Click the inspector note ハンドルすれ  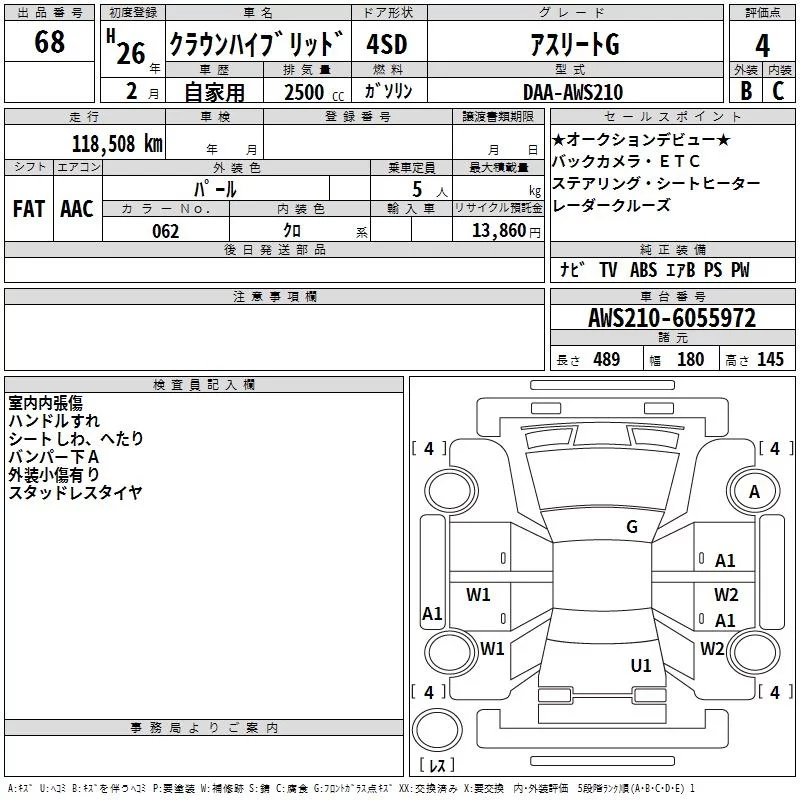click(54, 421)
